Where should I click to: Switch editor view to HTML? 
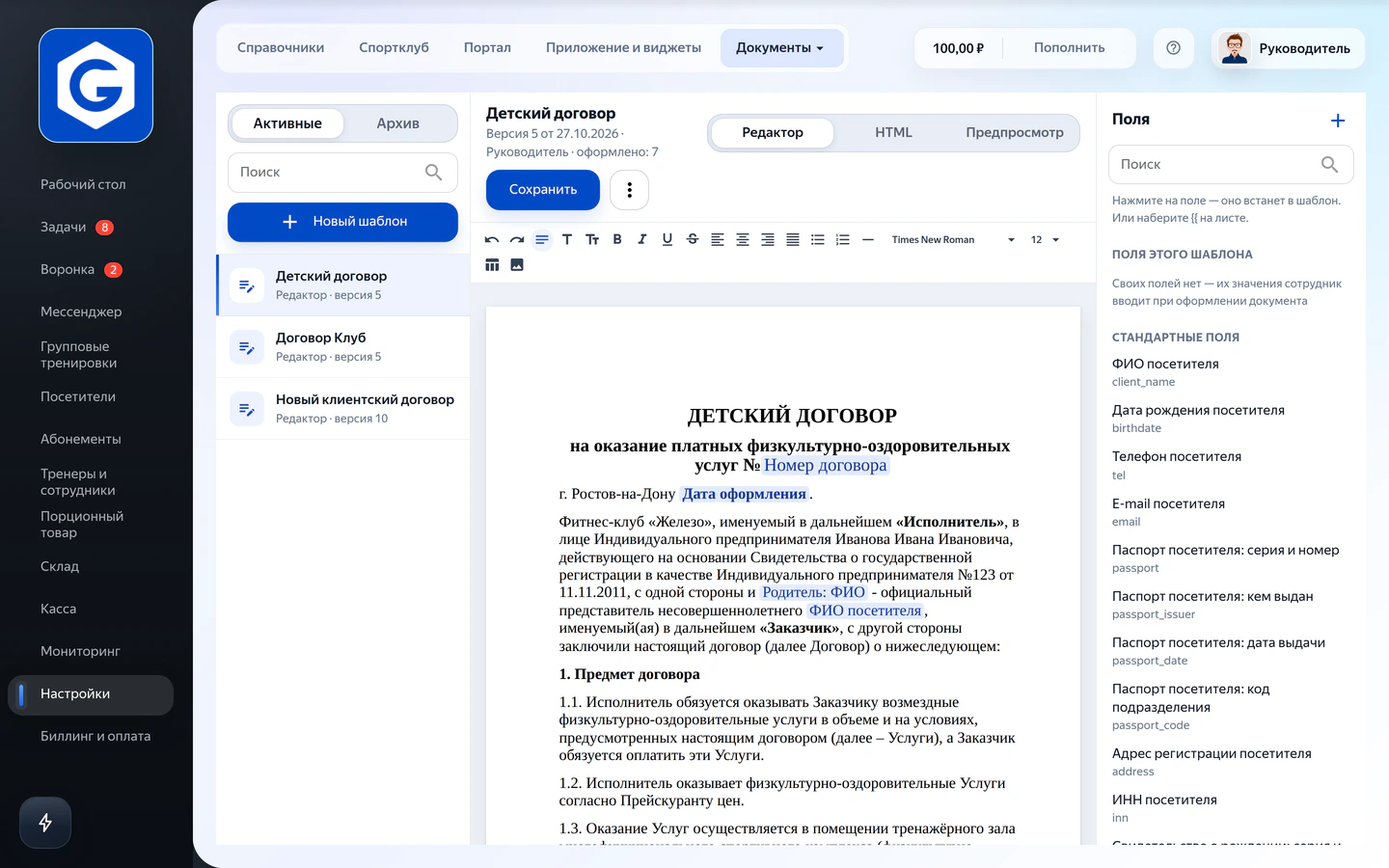click(893, 133)
